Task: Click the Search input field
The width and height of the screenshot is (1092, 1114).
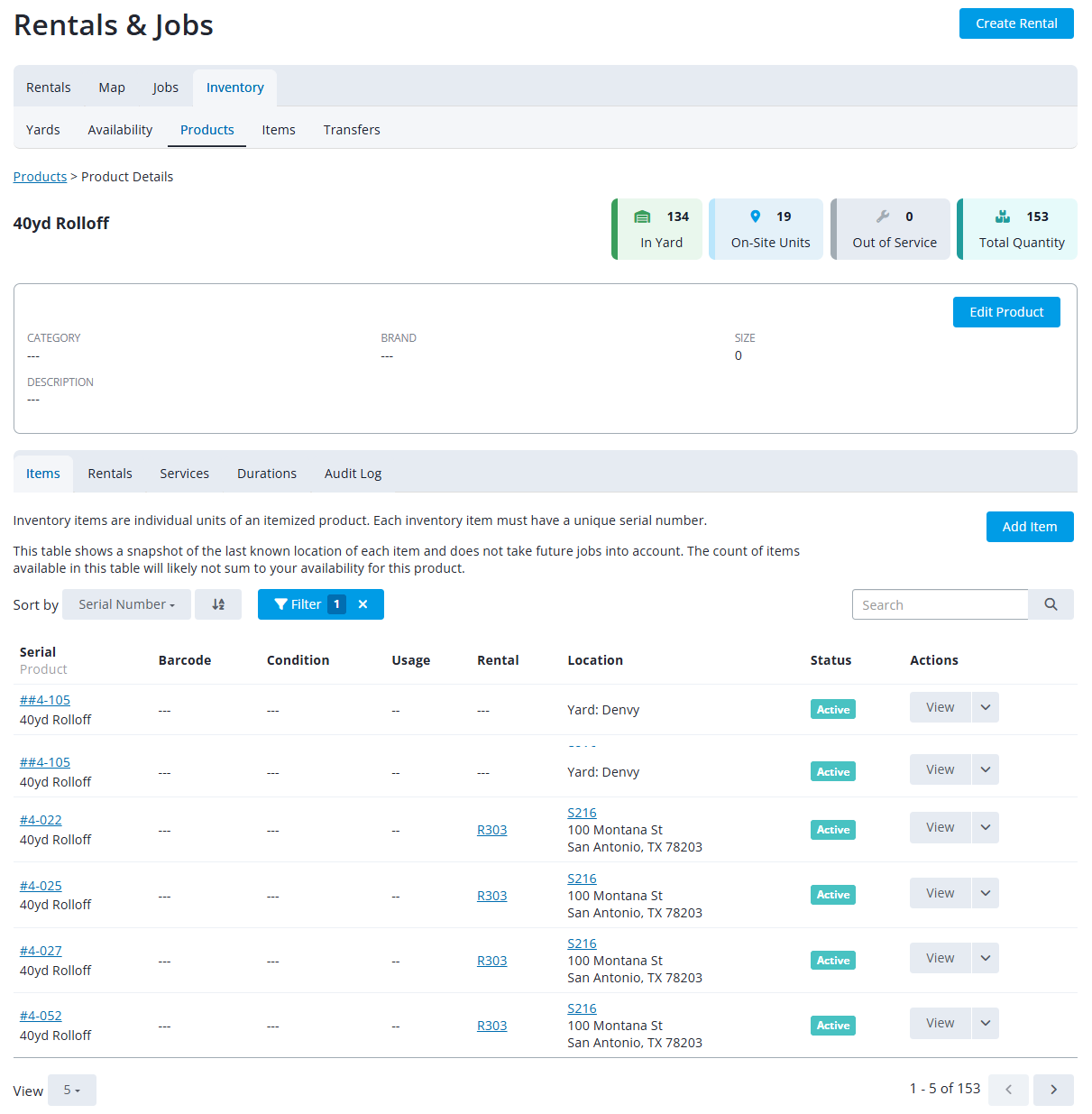Action: pyautogui.click(x=940, y=604)
